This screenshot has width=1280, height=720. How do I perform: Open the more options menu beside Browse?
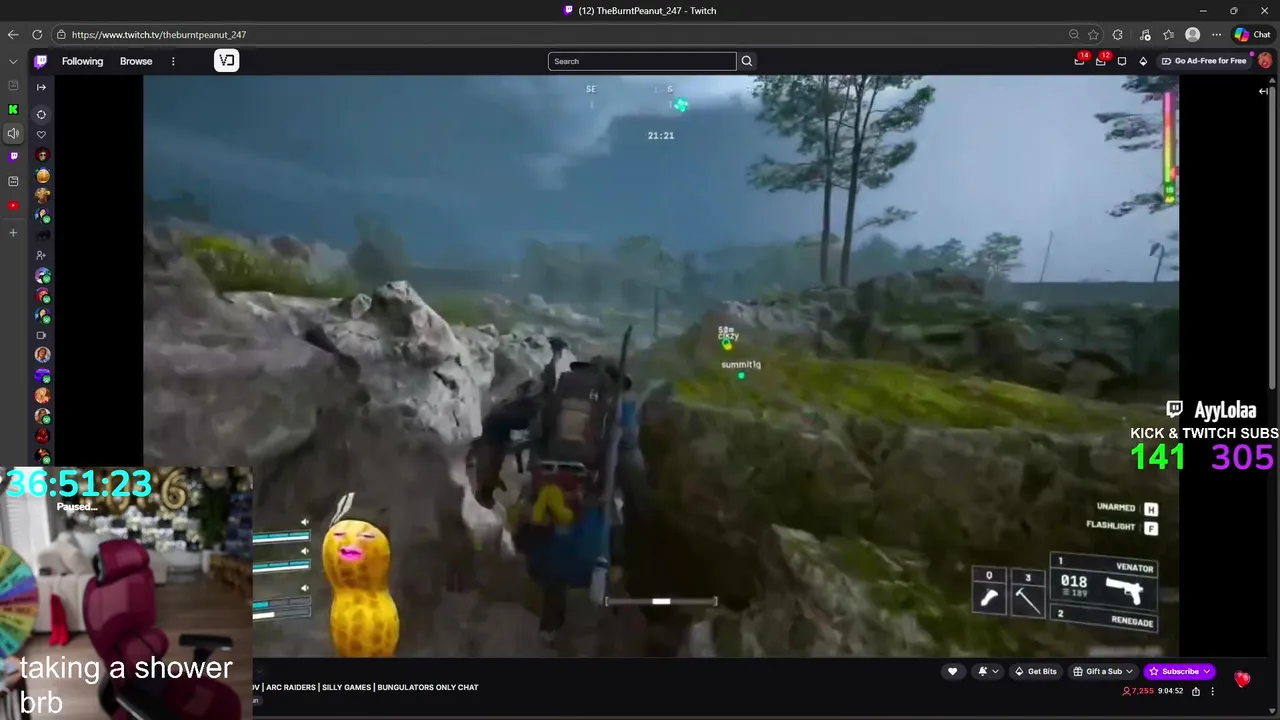click(x=173, y=61)
